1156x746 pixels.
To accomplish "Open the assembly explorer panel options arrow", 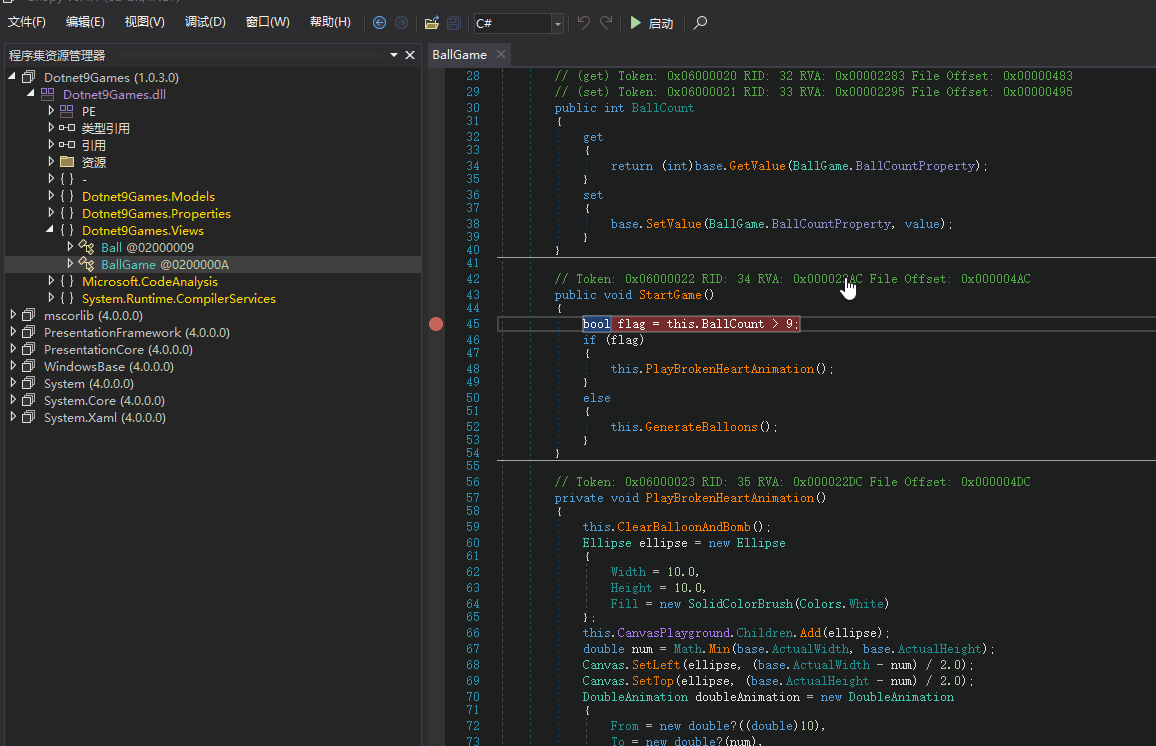I will (x=393, y=55).
